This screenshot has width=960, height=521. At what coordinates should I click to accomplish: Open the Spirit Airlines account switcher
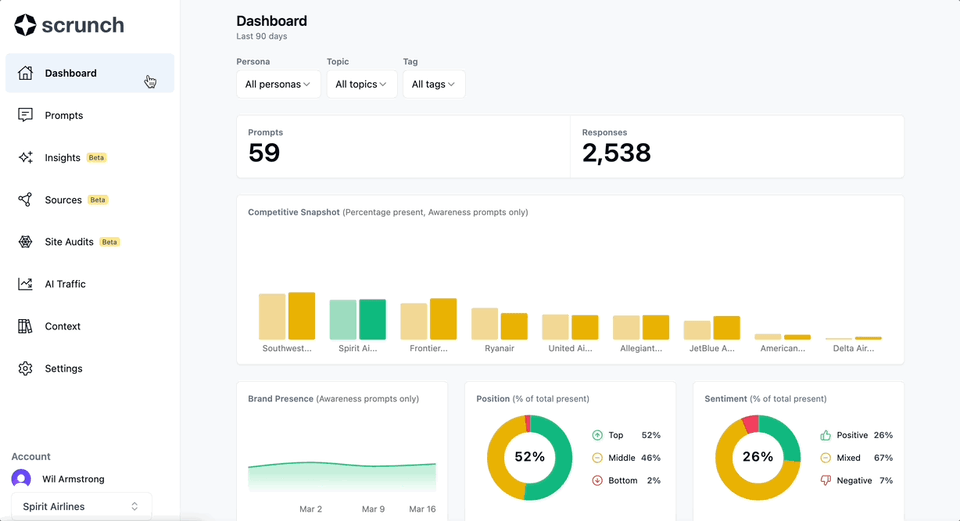[81, 506]
